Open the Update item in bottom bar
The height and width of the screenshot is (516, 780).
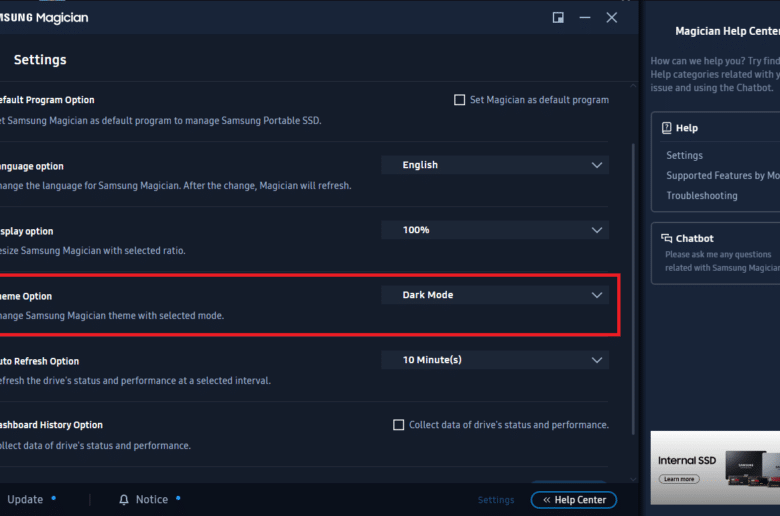point(25,500)
